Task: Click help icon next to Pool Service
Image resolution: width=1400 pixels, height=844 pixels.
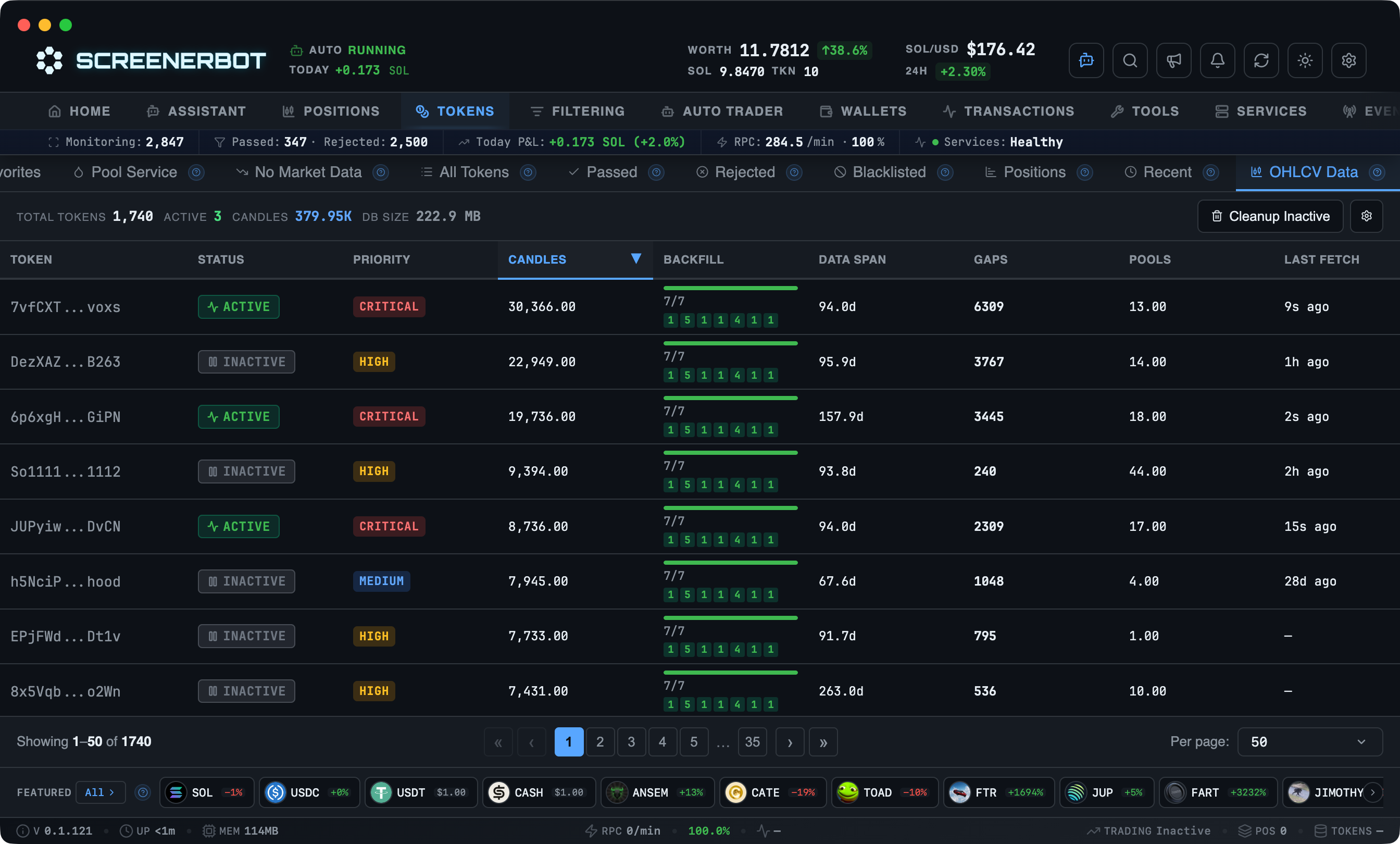Action: click(196, 172)
